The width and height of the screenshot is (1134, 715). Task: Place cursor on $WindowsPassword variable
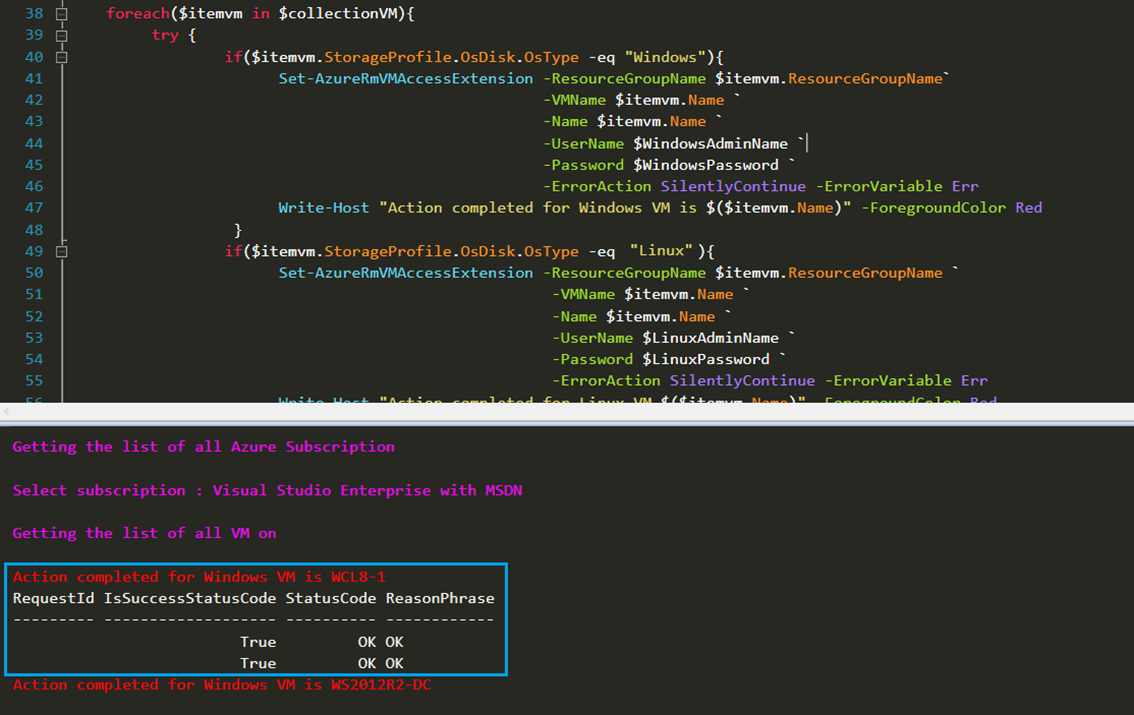pyautogui.click(x=705, y=165)
